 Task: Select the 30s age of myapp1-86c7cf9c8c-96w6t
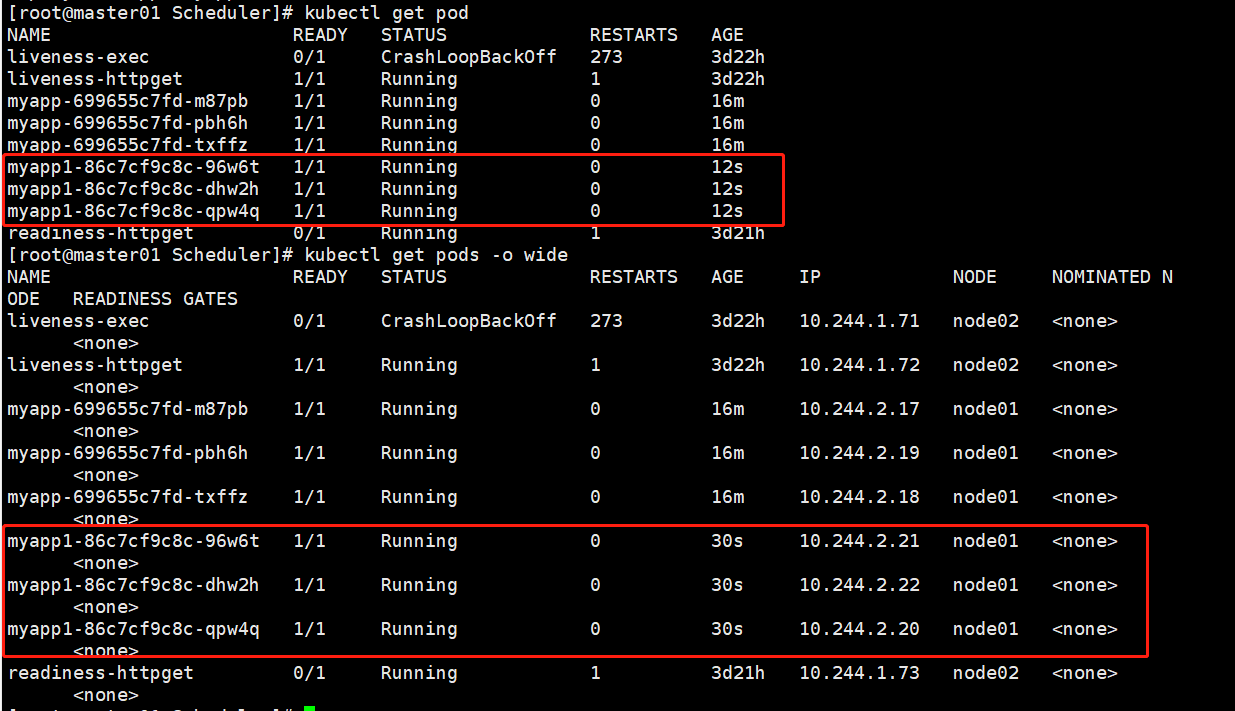coord(727,541)
